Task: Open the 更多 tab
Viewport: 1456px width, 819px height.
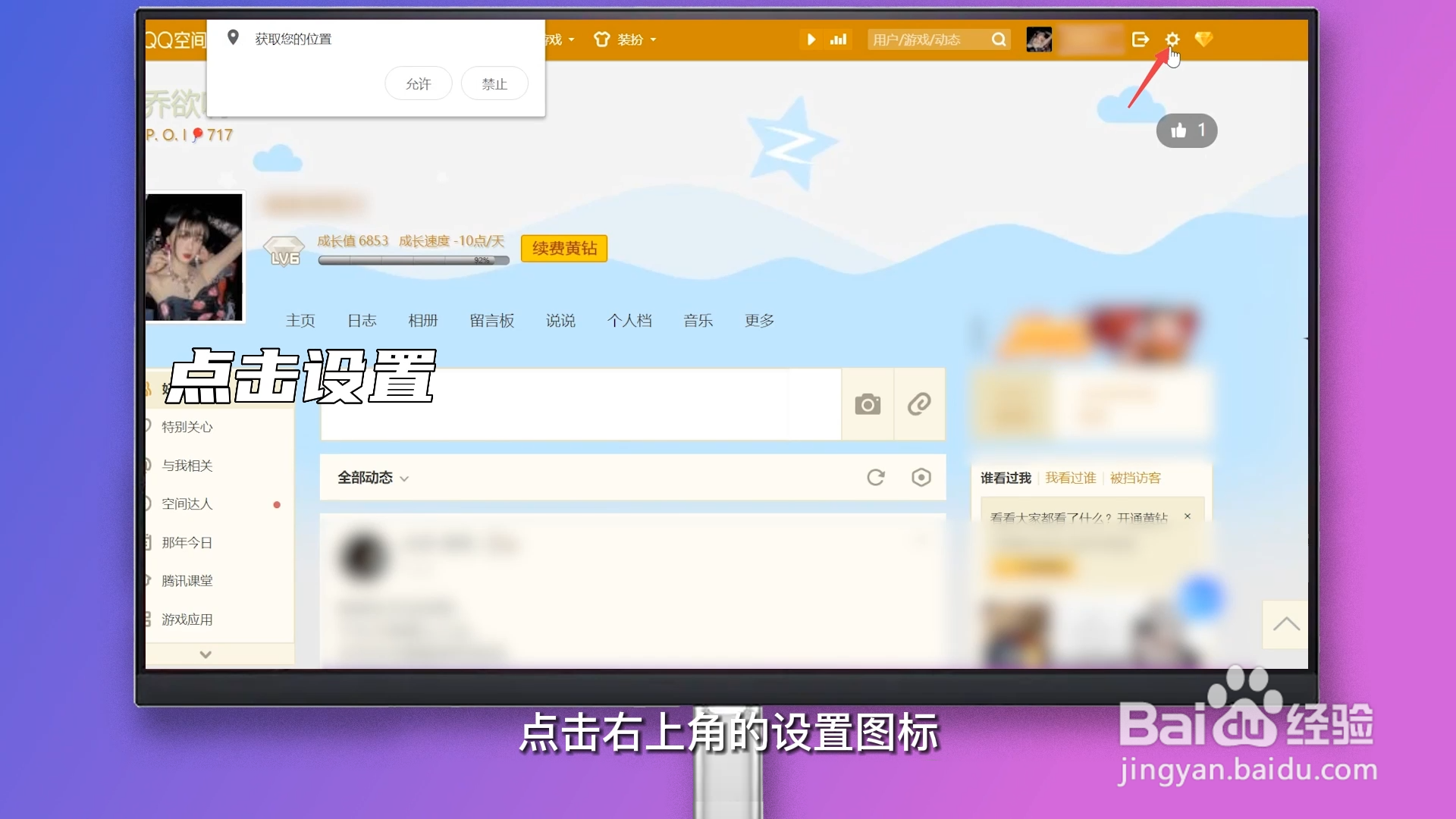Action: pyautogui.click(x=759, y=321)
